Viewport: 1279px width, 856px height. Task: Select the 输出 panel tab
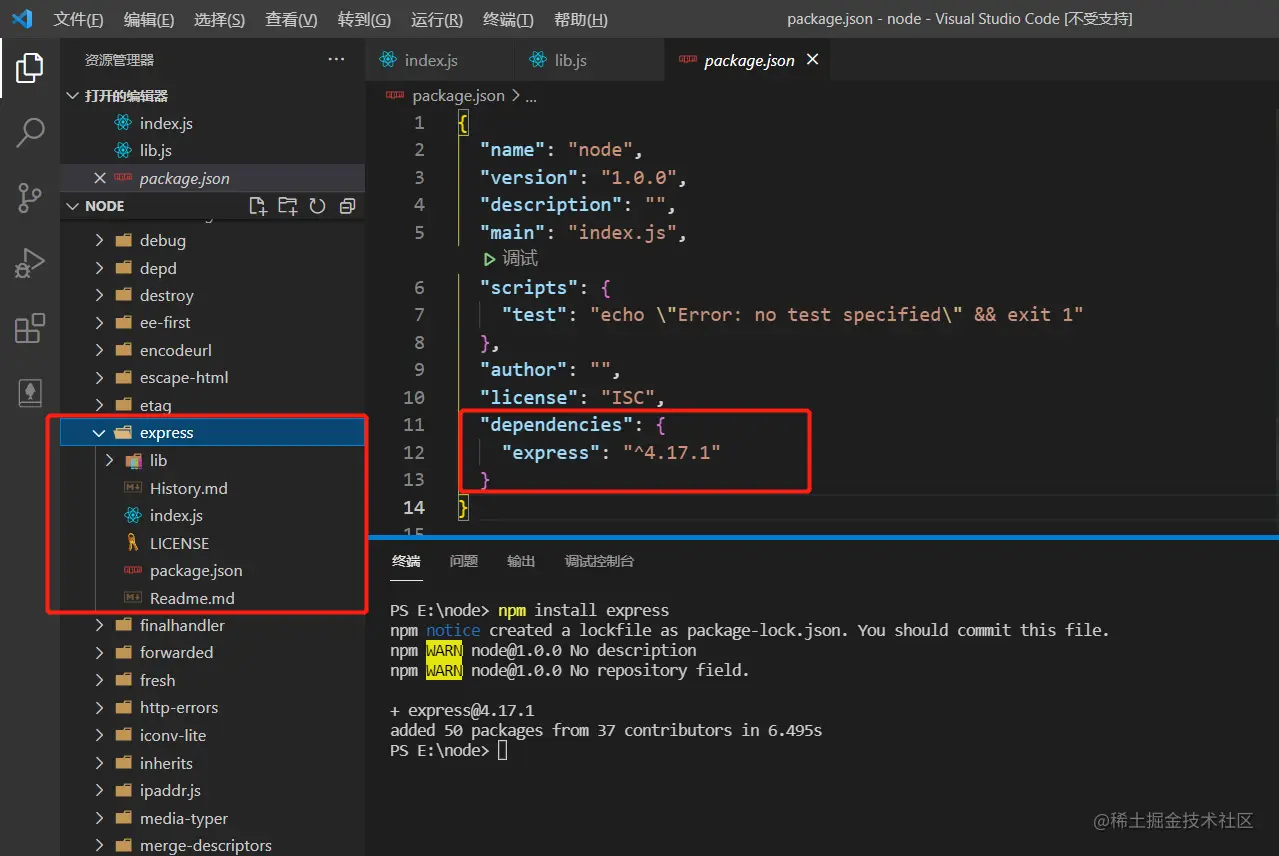(521, 561)
